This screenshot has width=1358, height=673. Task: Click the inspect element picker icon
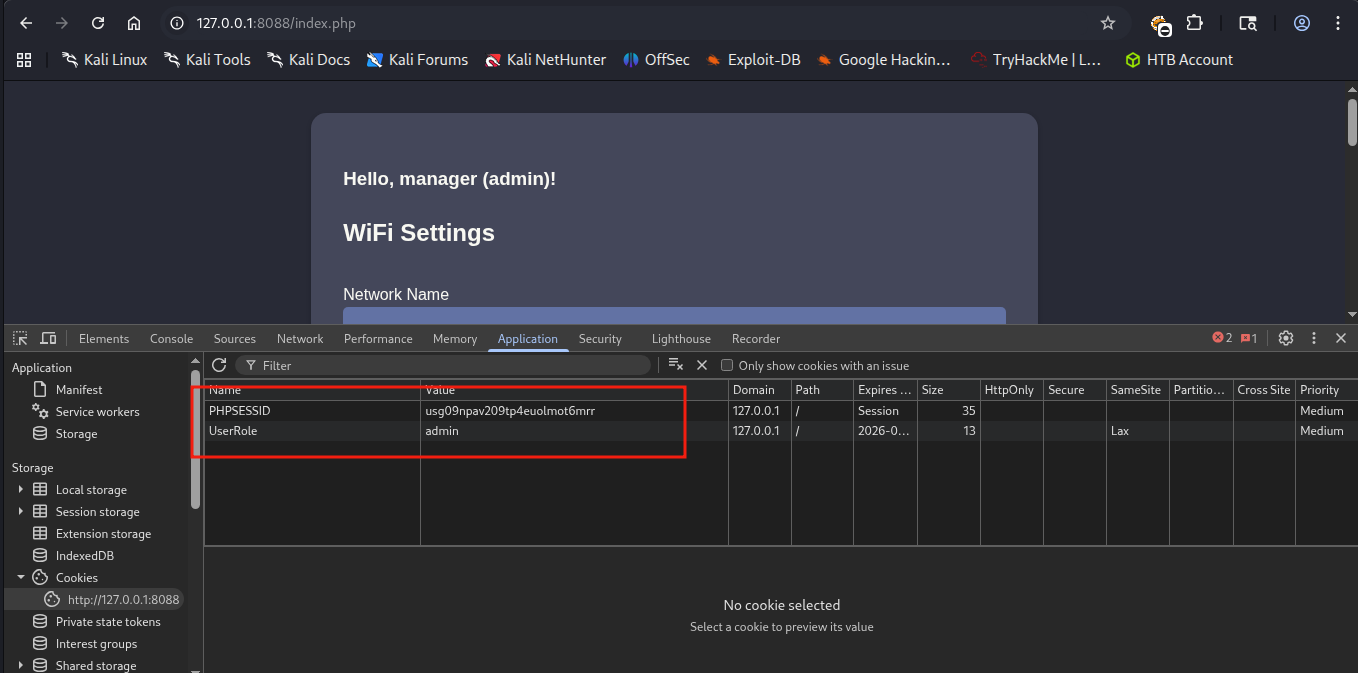pos(20,339)
